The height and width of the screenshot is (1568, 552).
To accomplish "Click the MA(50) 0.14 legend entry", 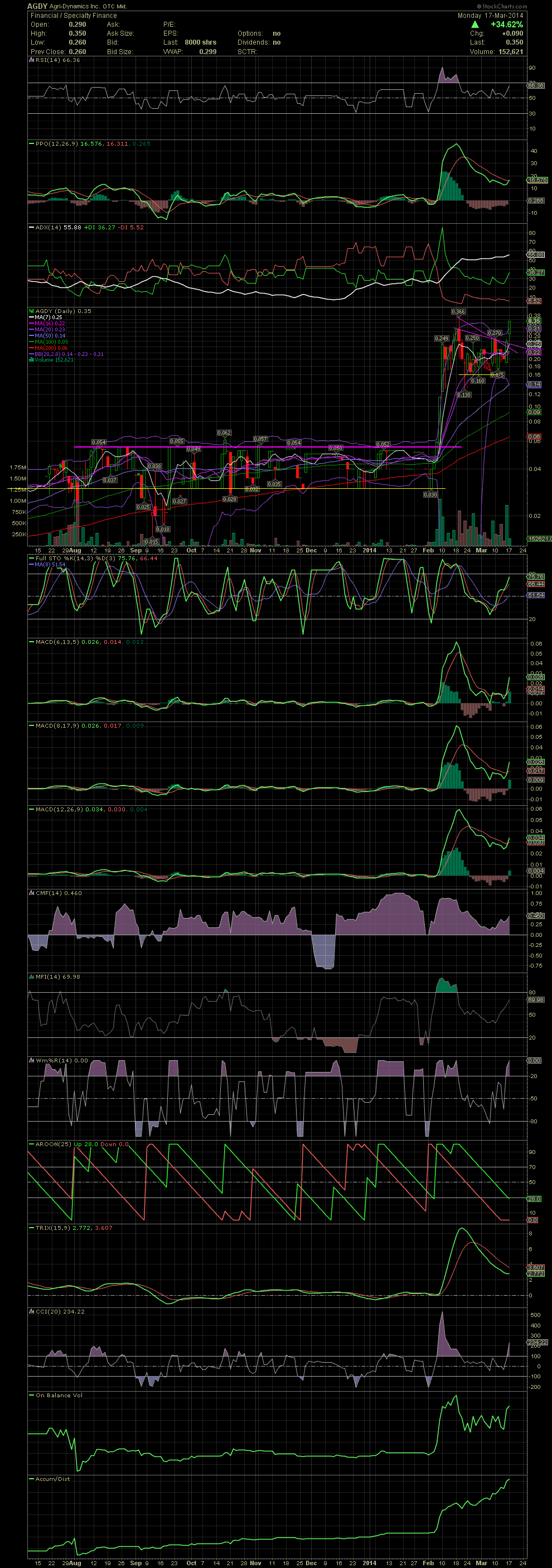I will [x=50, y=335].
